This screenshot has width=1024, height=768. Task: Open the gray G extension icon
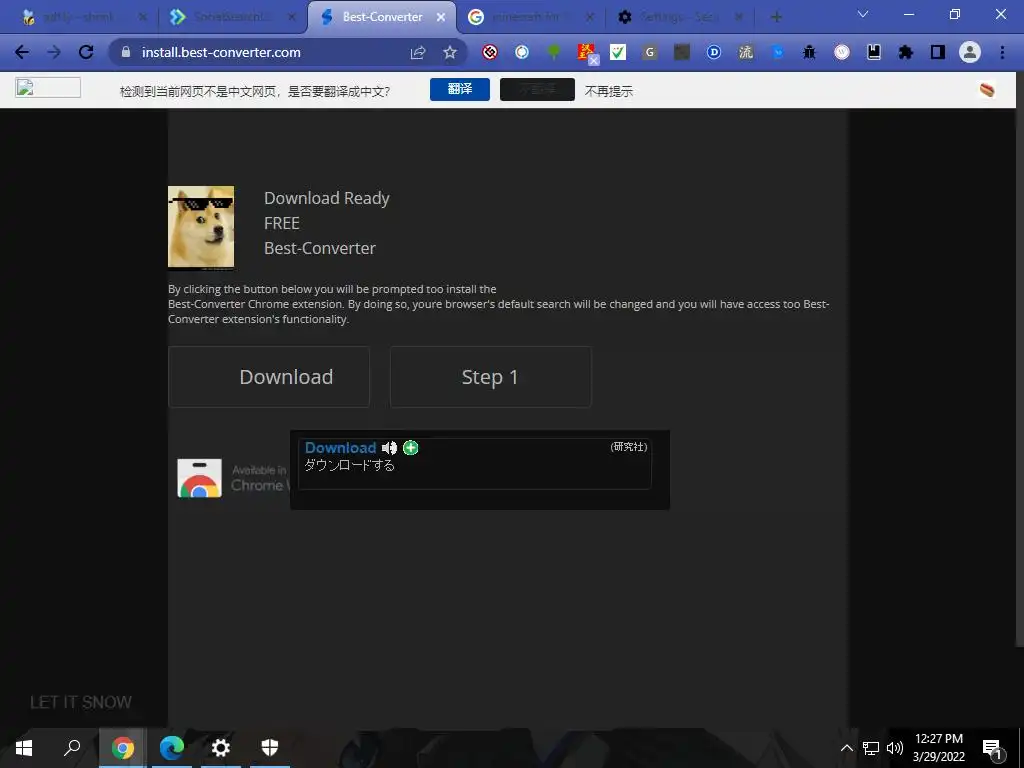click(x=650, y=52)
